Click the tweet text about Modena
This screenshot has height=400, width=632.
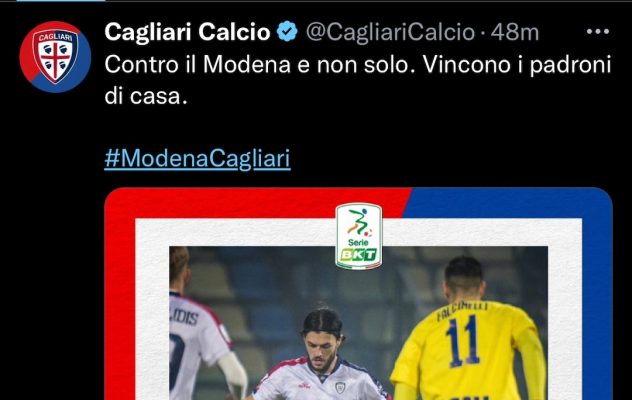(x=358, y=80)
